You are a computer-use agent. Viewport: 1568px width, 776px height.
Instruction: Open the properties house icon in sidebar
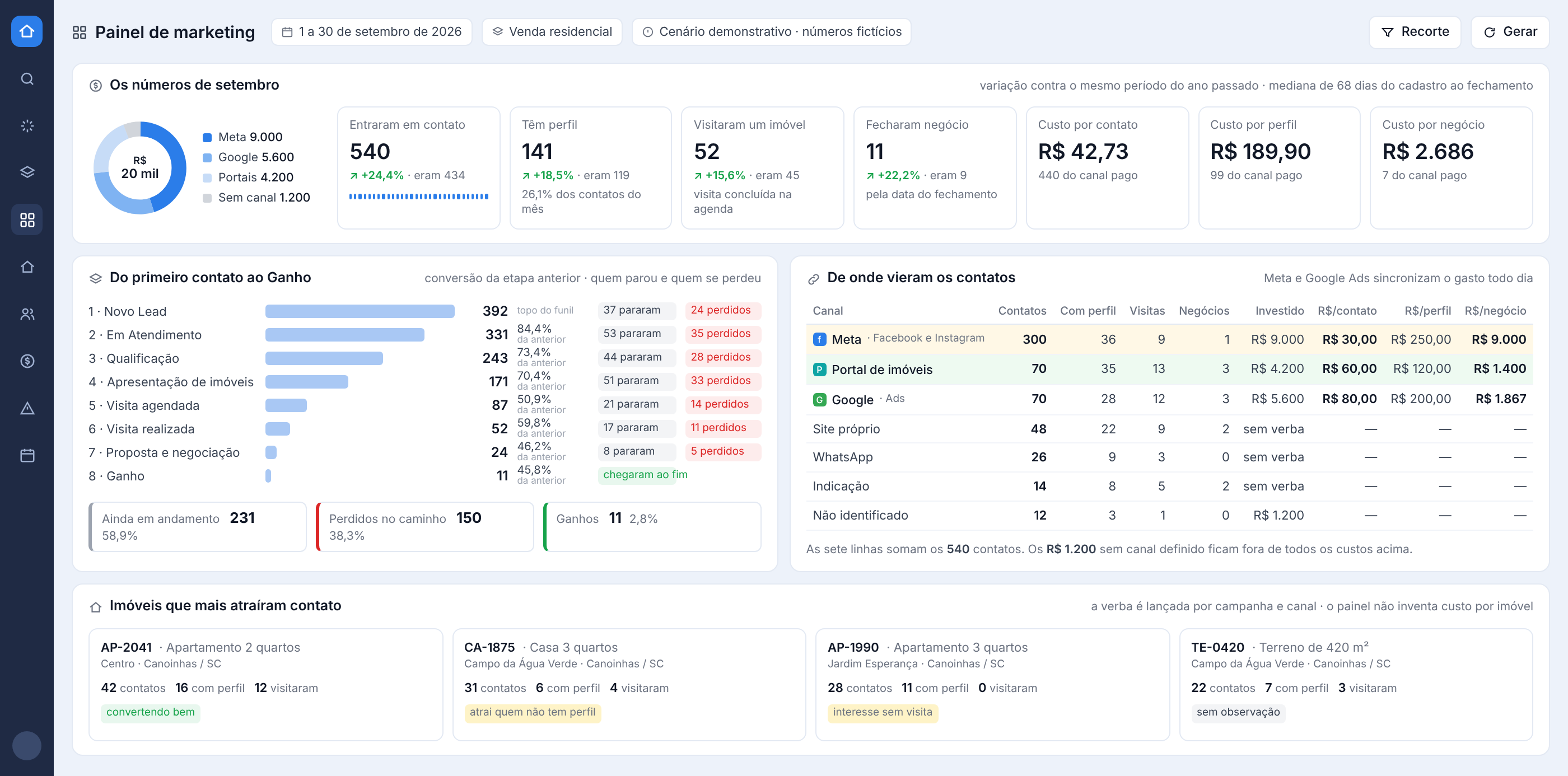click(27, 267)
